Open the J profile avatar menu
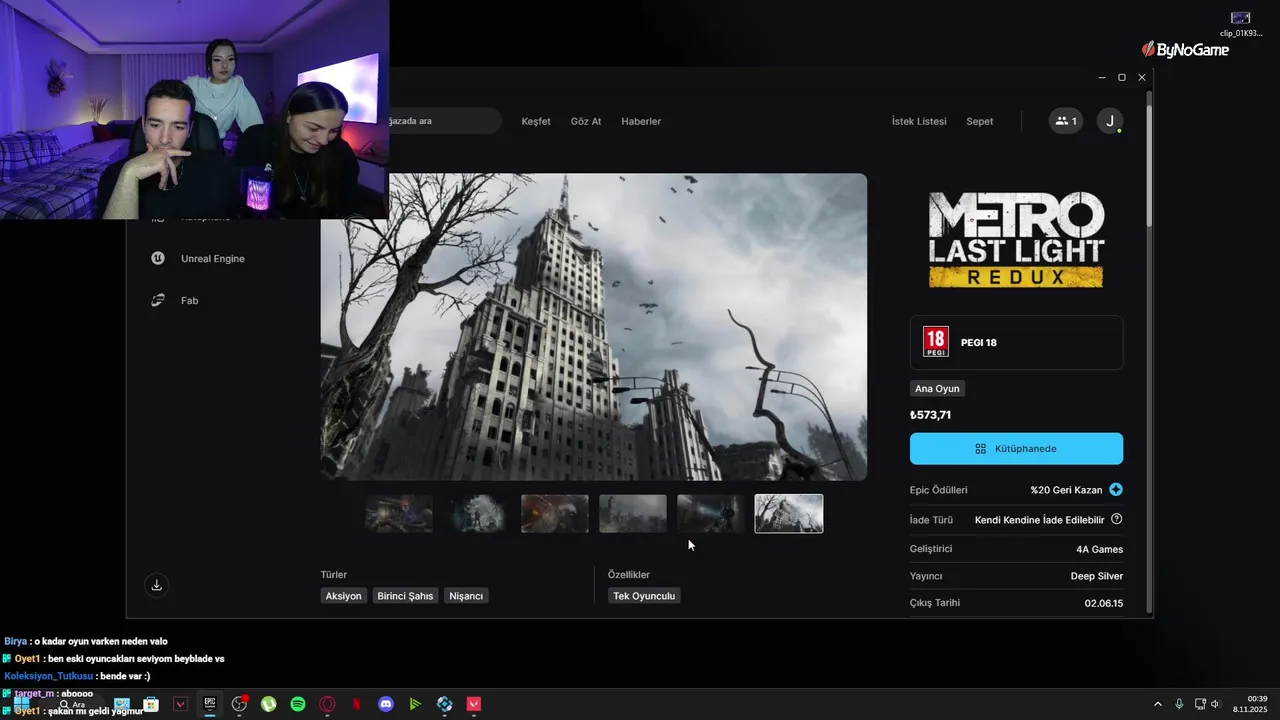 pos(1109,121)
